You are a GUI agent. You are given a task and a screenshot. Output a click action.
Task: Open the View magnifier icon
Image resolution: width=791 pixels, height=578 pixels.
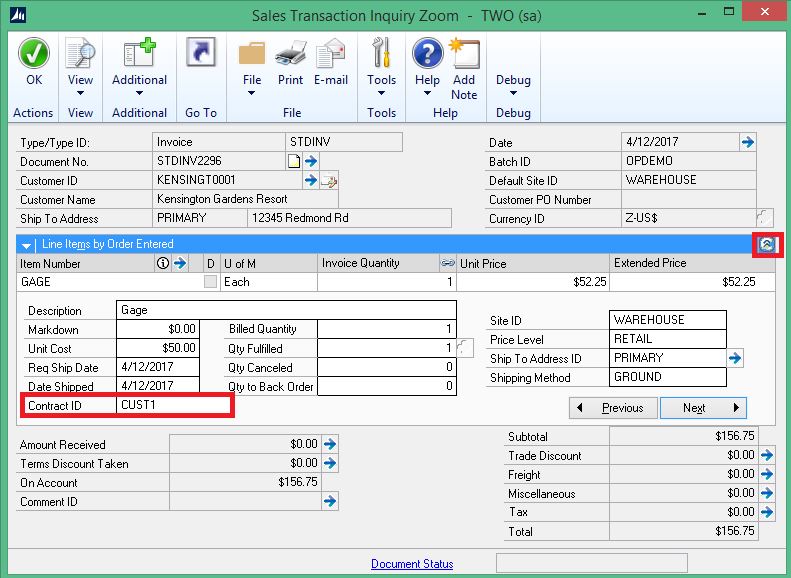point(80,53)
